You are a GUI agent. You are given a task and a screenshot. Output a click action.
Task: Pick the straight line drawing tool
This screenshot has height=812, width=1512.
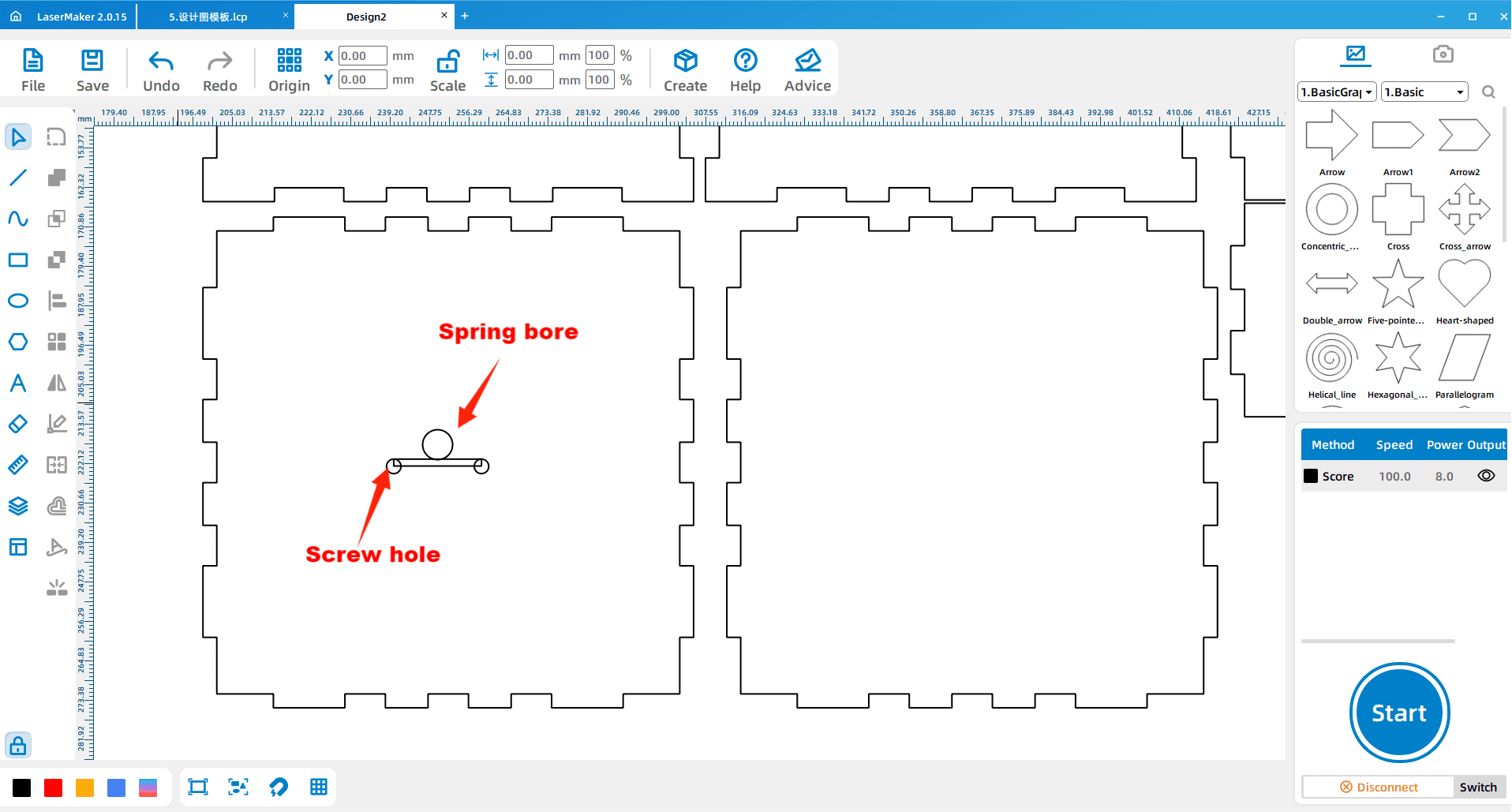click(x=18, y=178)
